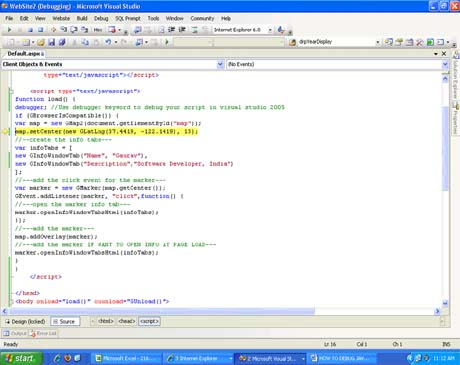Click the yellow current-statement arrow in margin
This screenshot has height=365, width=460.
(5, 132)
